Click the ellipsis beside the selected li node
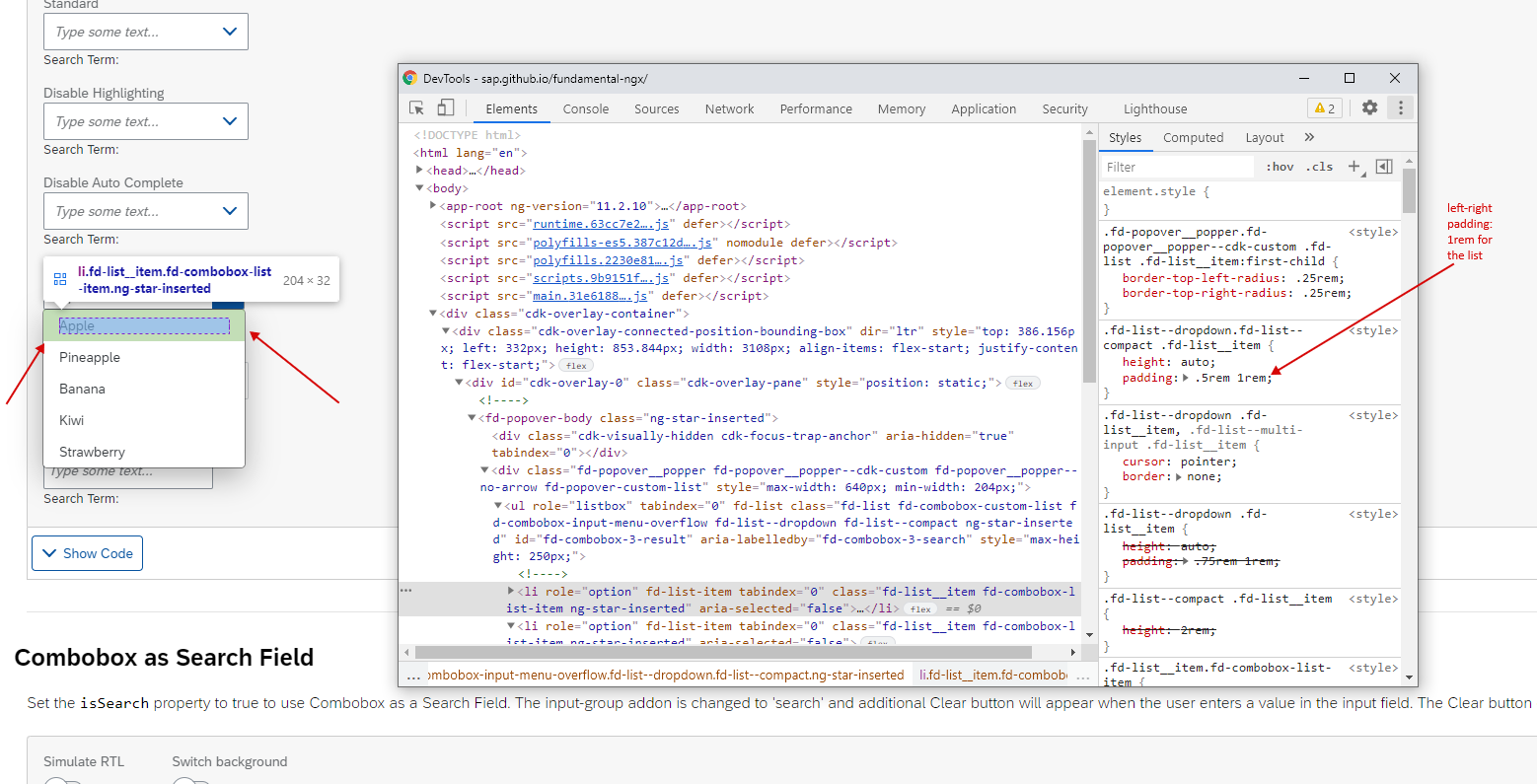This screenshot has height=784, width=1537. click(405, 591)
